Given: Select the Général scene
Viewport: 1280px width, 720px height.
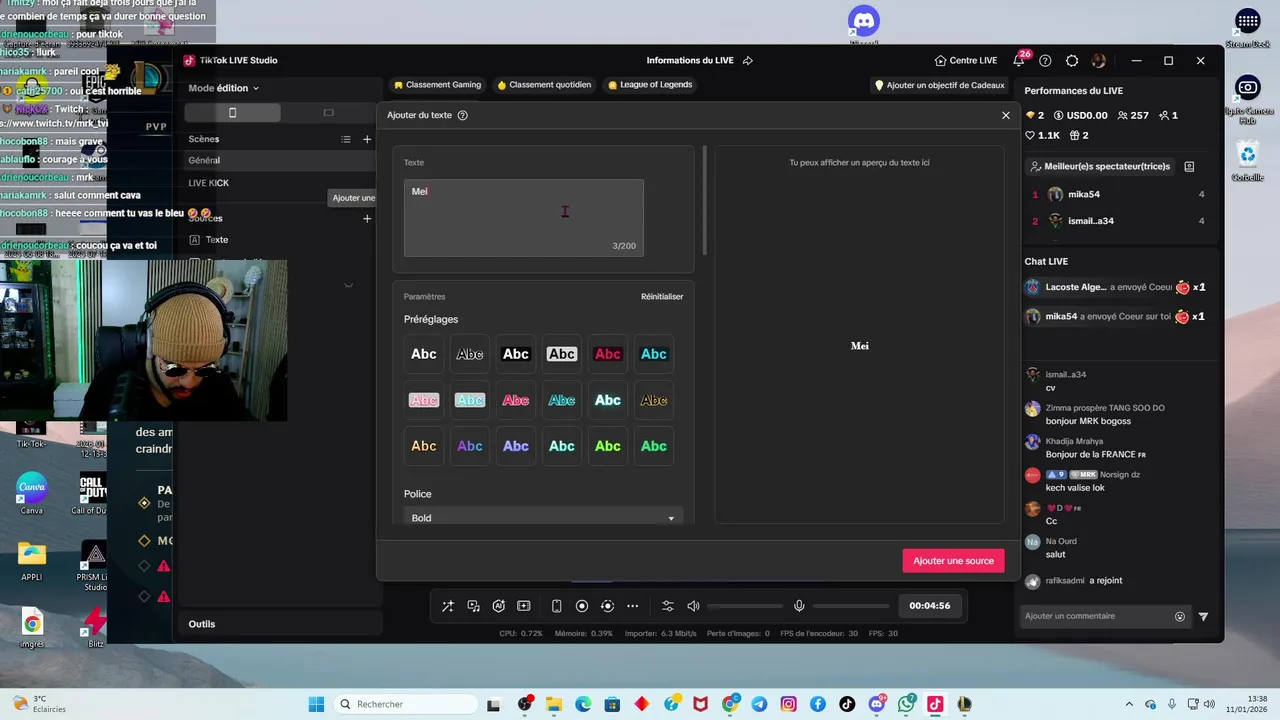Looking at the screenshot, I should pyautogui.click(x=280, y=160).
